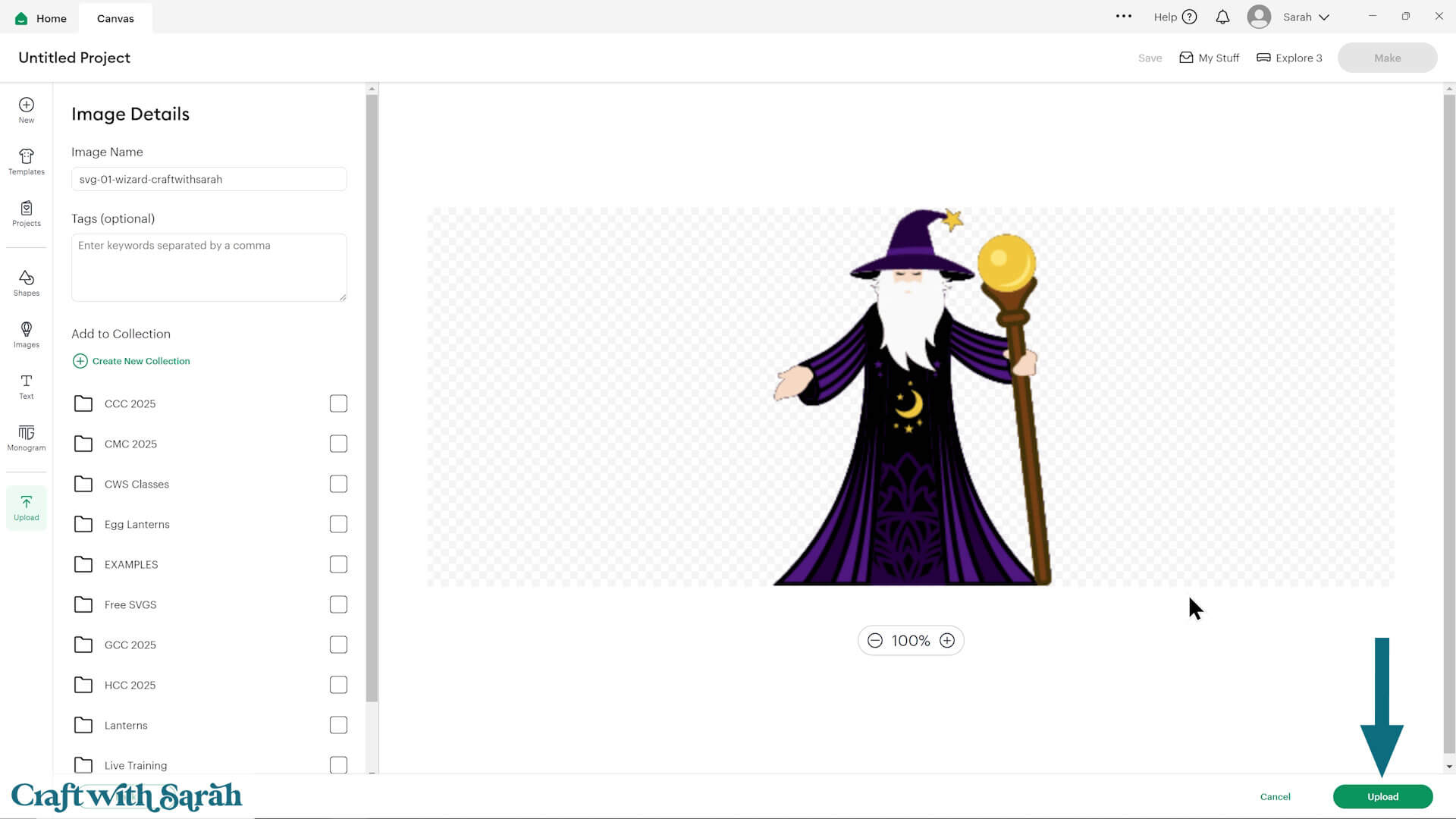The width and height of the screenshot is (1456, 819).
Task: Open the more options ellipsis menu
Action: click(x=1124, y=16)
